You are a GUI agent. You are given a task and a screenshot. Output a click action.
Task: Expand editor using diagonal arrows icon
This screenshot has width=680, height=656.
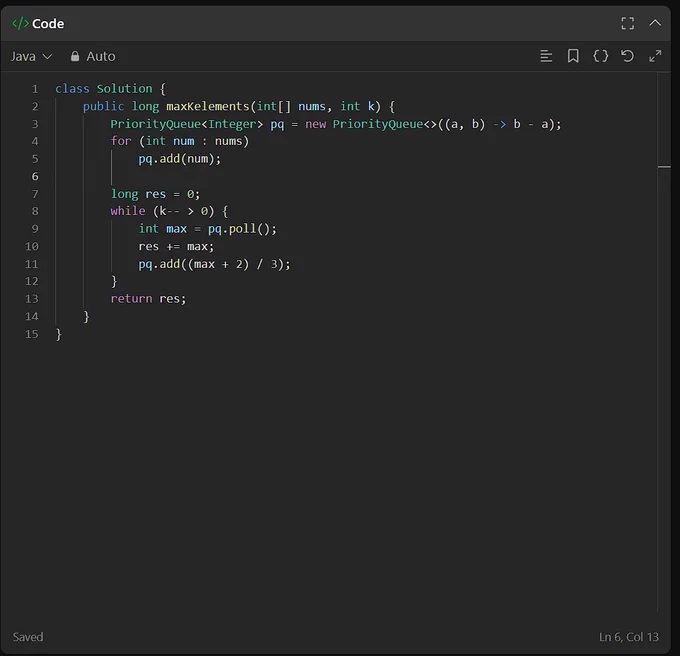coord(655,56)
